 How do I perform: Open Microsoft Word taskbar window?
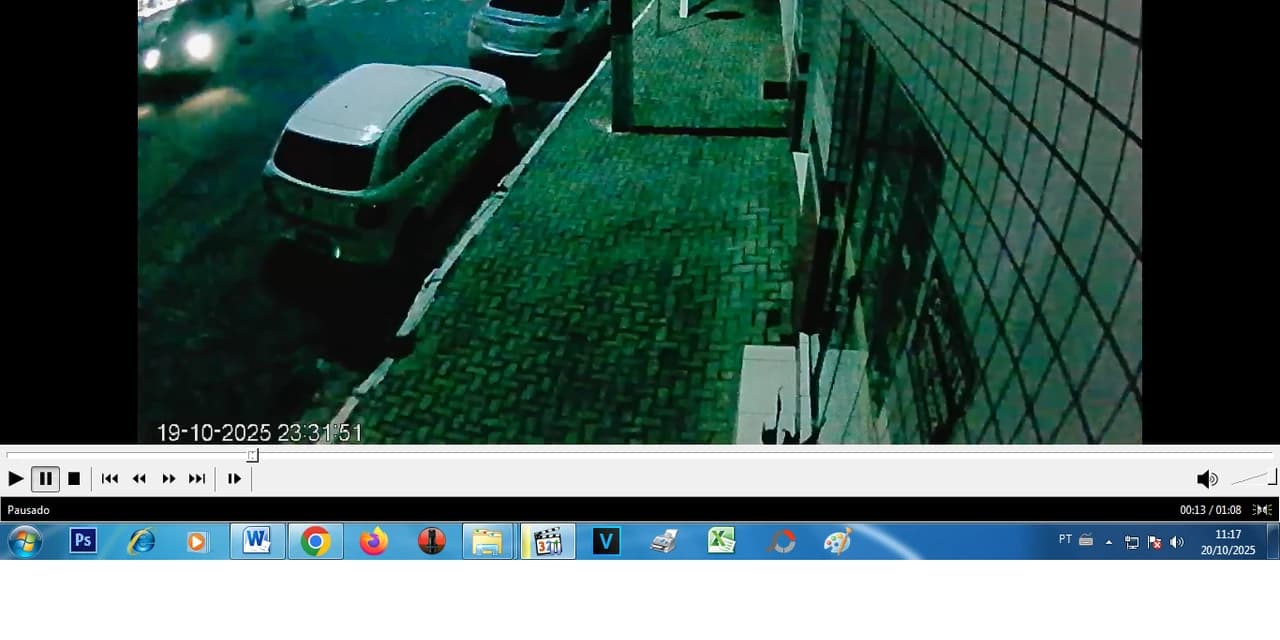point(257,541)
